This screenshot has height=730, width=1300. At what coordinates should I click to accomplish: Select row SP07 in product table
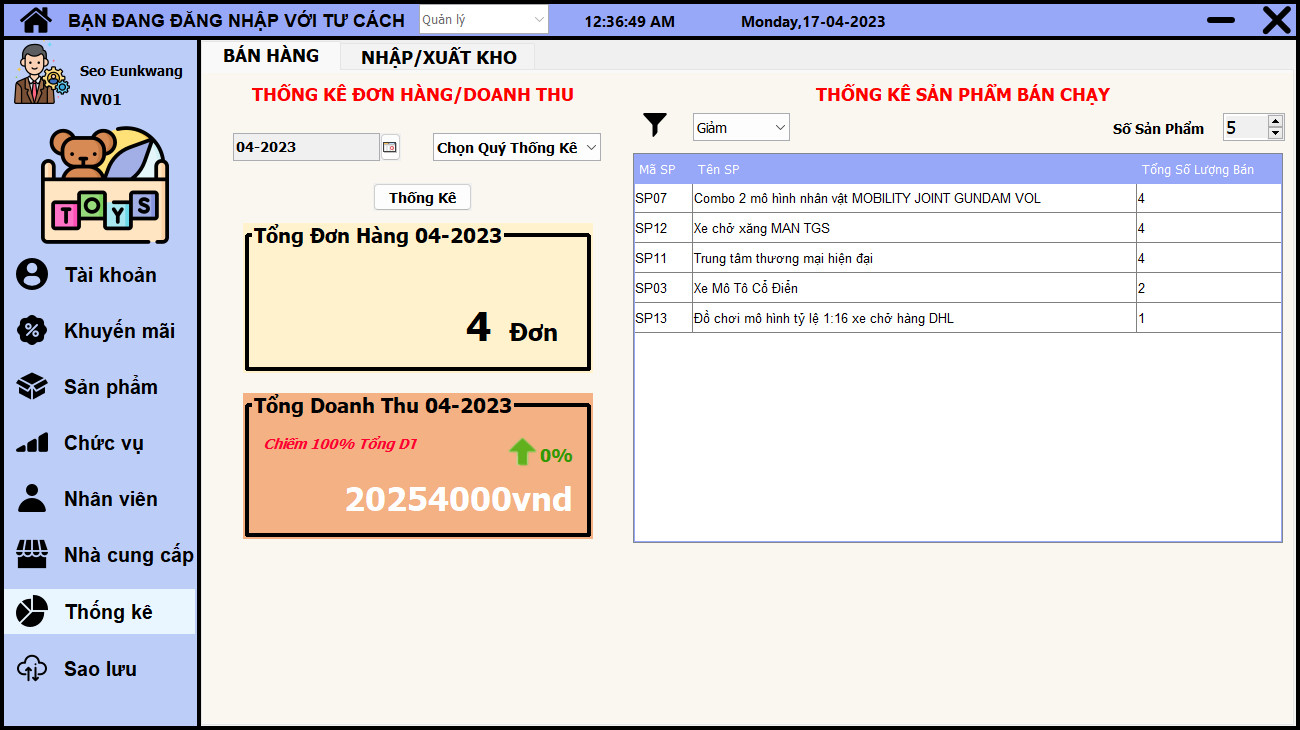coord(958,198)
